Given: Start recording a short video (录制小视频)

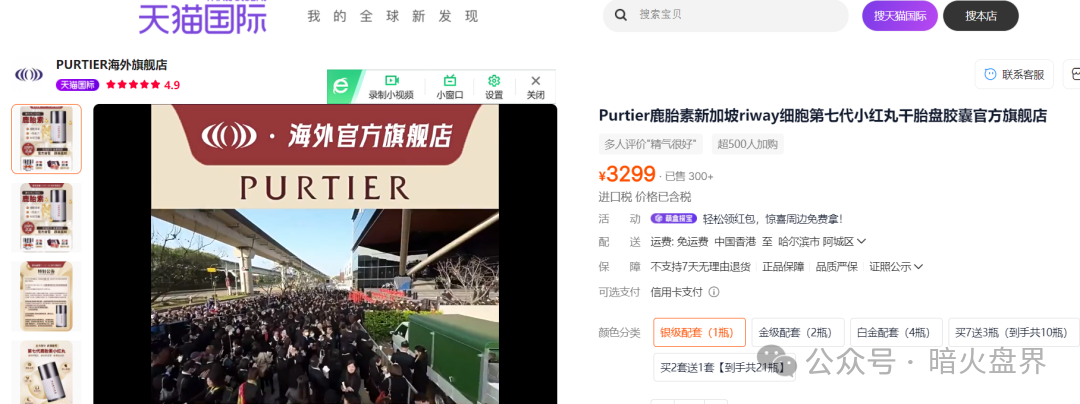Looking at the screenshot, I should tap(391, 86).
